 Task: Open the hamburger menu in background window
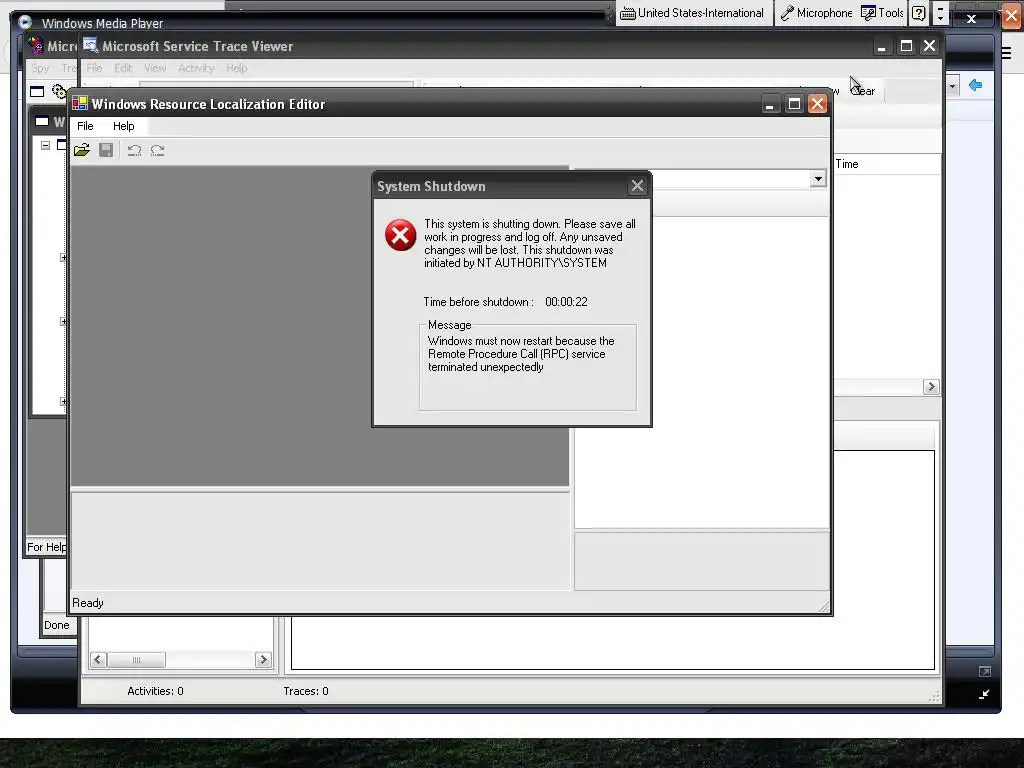pyautogui.click(x=1006, y=54)
